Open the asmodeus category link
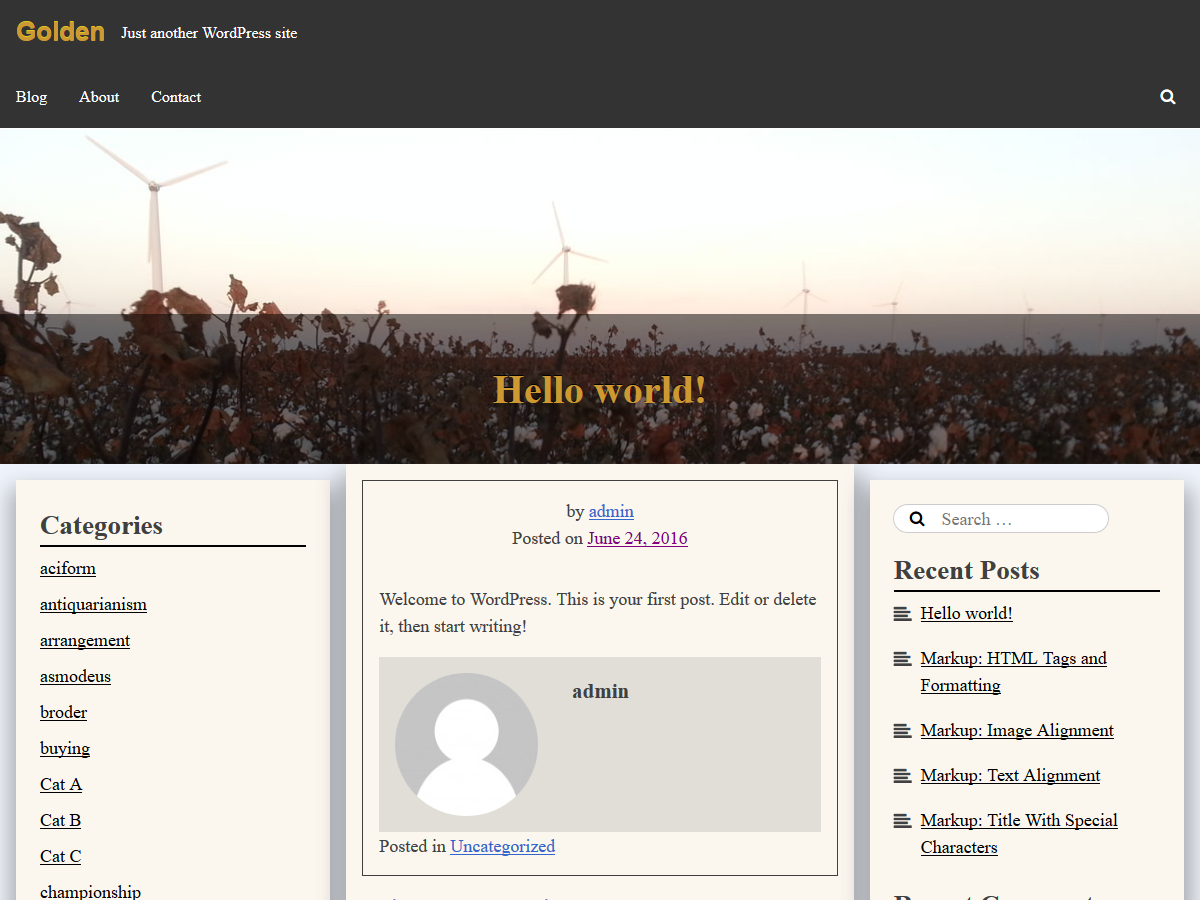The image size is (1200, 900). click(x=75, y=676)
